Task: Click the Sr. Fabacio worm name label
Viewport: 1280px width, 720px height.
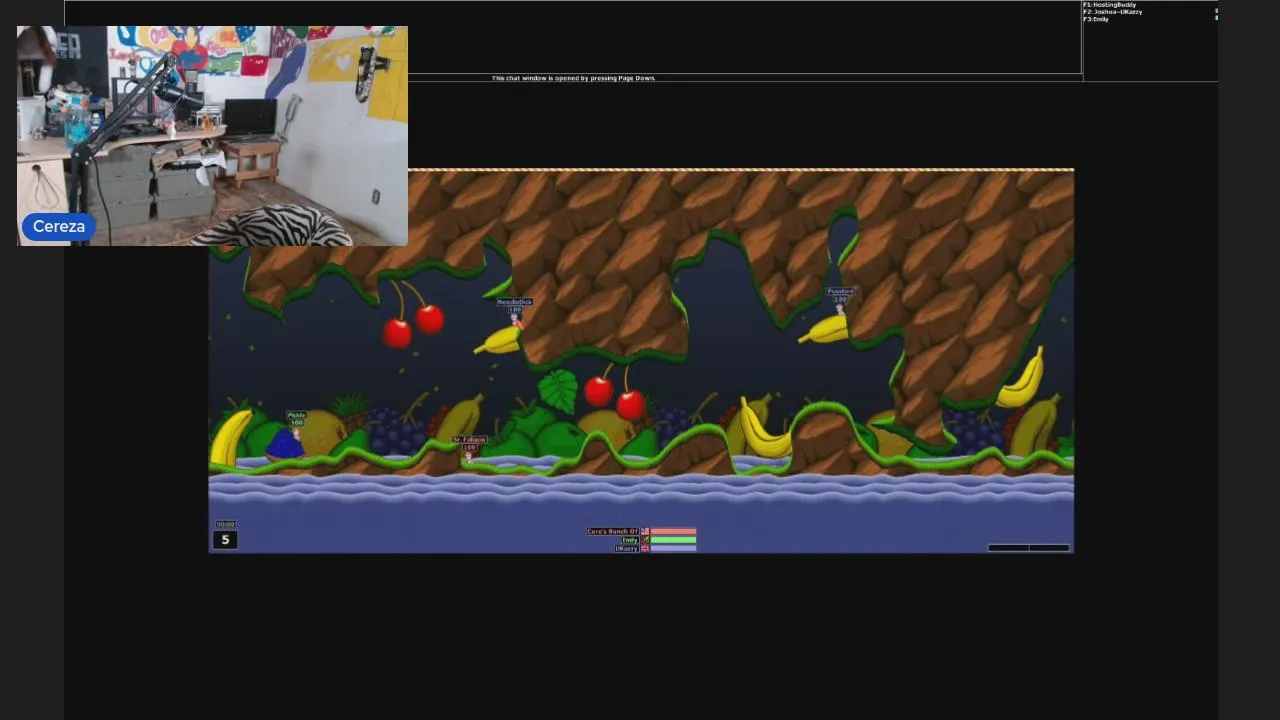Action: 469,440
